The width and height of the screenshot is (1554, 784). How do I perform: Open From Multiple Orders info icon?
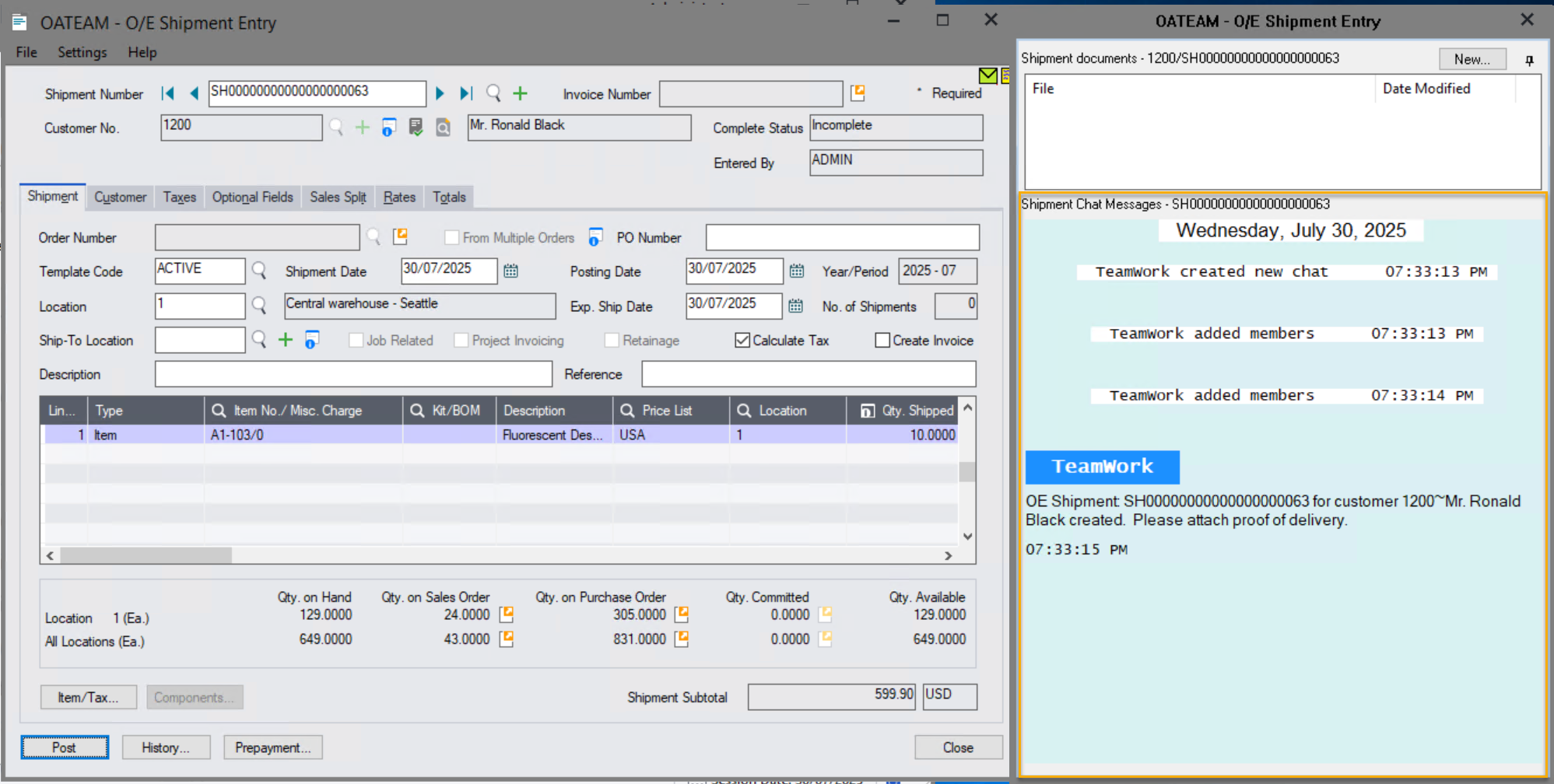tap(595, 236)
